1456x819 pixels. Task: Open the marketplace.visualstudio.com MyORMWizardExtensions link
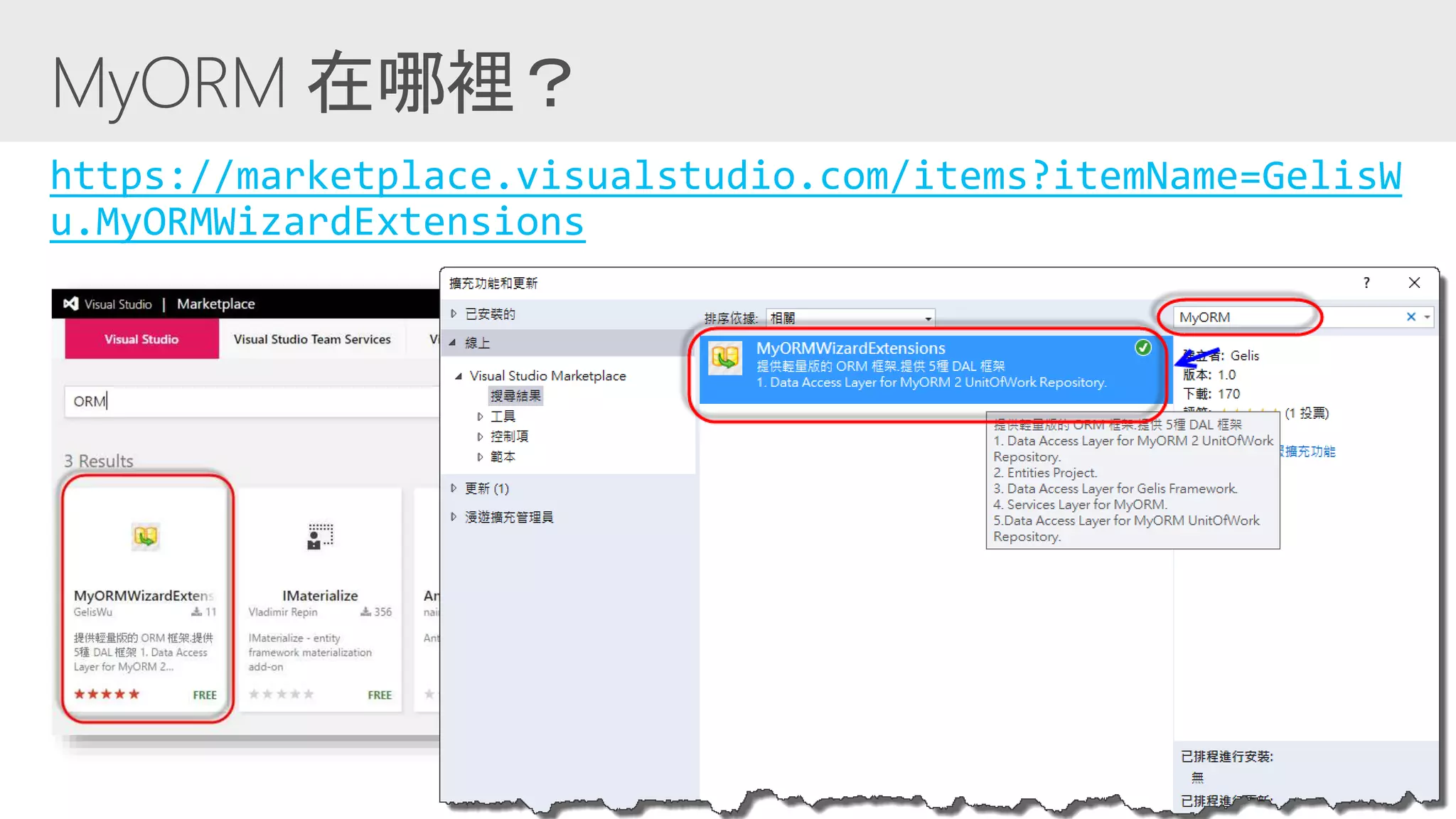(x=726, y=199)
